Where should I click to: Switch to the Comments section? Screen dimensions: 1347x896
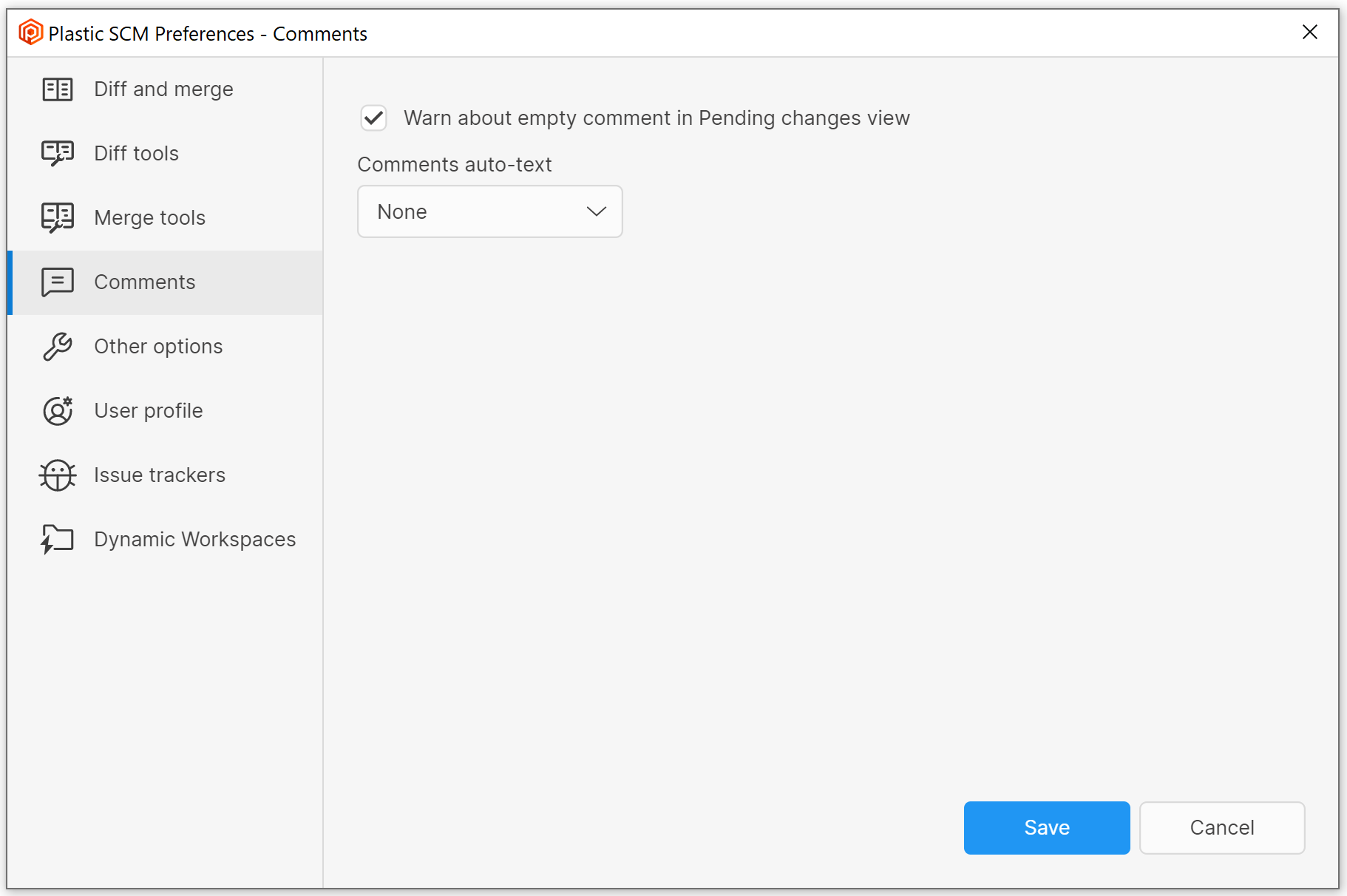point(145,282)
